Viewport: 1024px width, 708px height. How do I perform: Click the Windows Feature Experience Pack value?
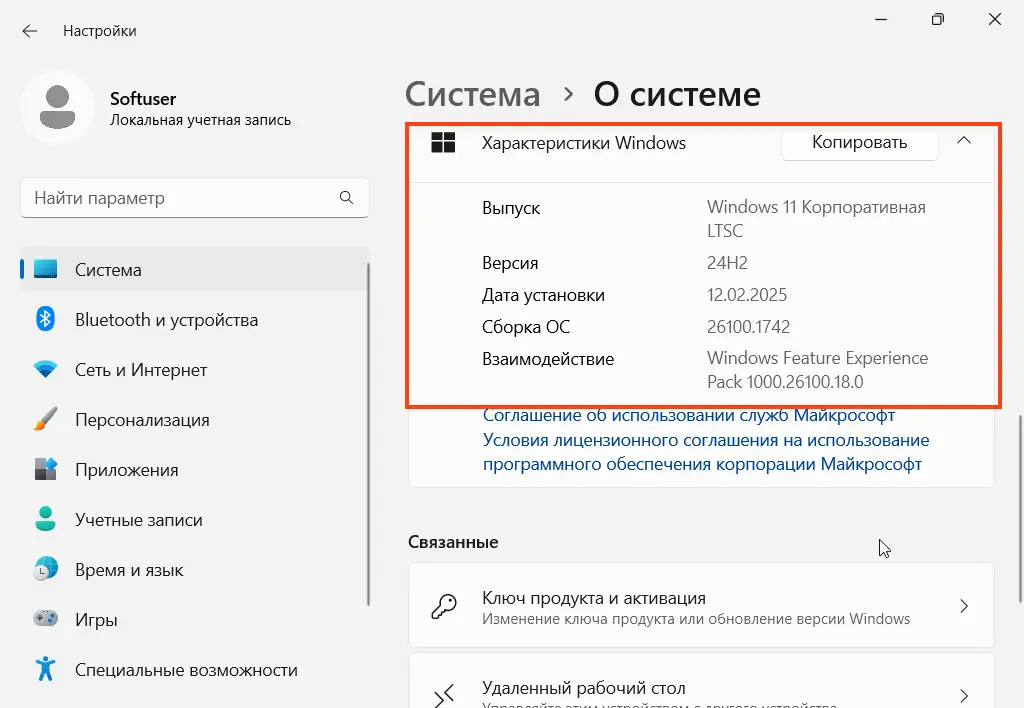818,370
